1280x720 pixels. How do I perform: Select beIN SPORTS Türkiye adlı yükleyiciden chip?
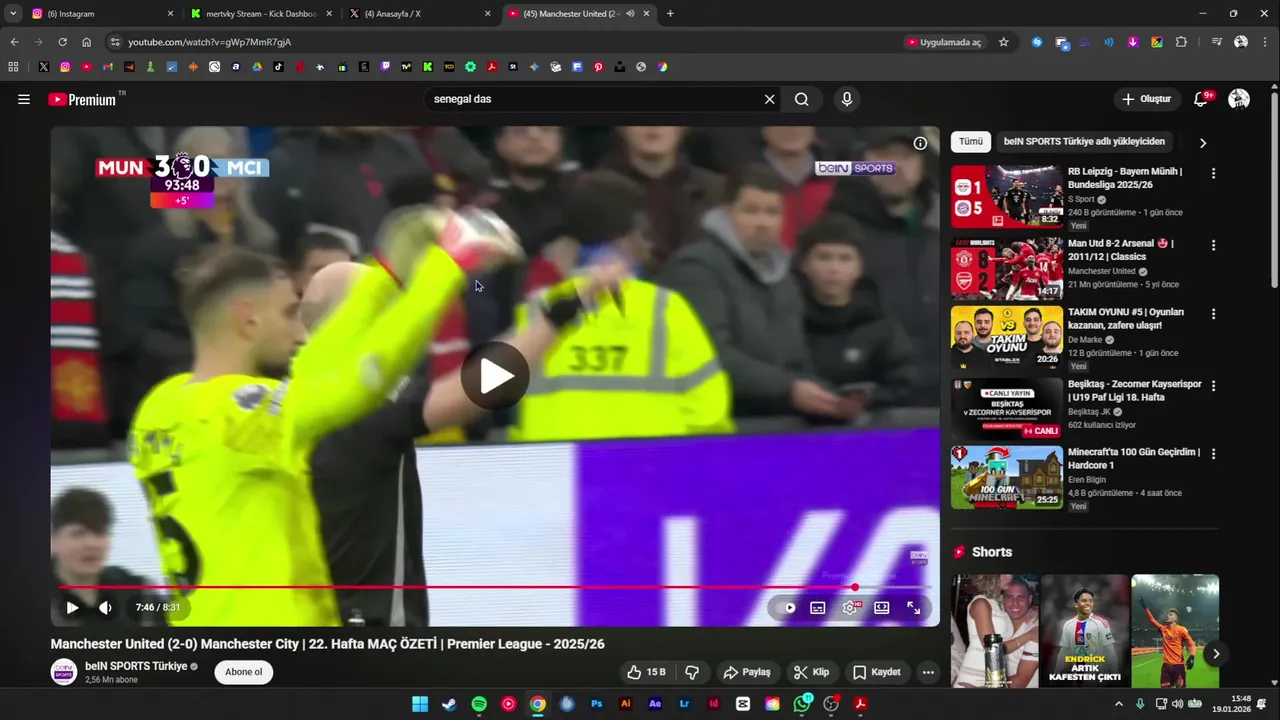[x=1084, y=142]
